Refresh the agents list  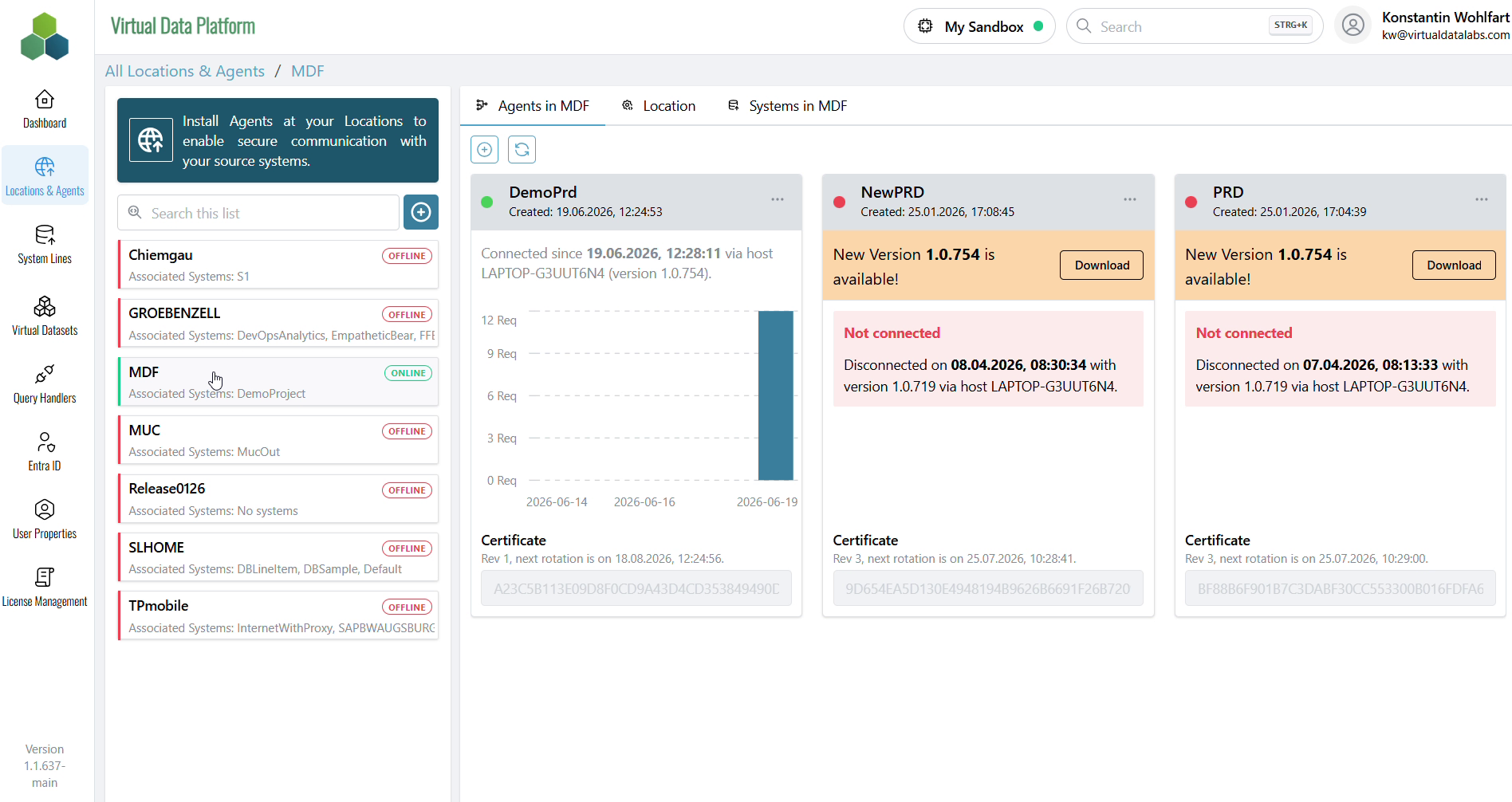(522, 149)
